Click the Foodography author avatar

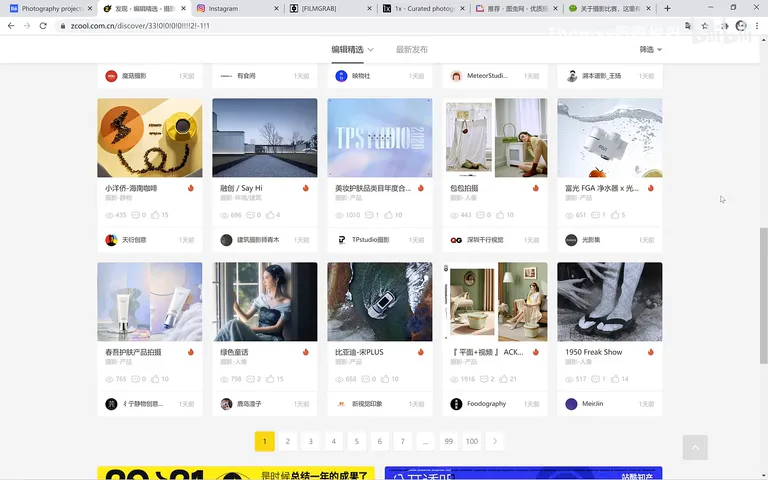click(456, 404)
